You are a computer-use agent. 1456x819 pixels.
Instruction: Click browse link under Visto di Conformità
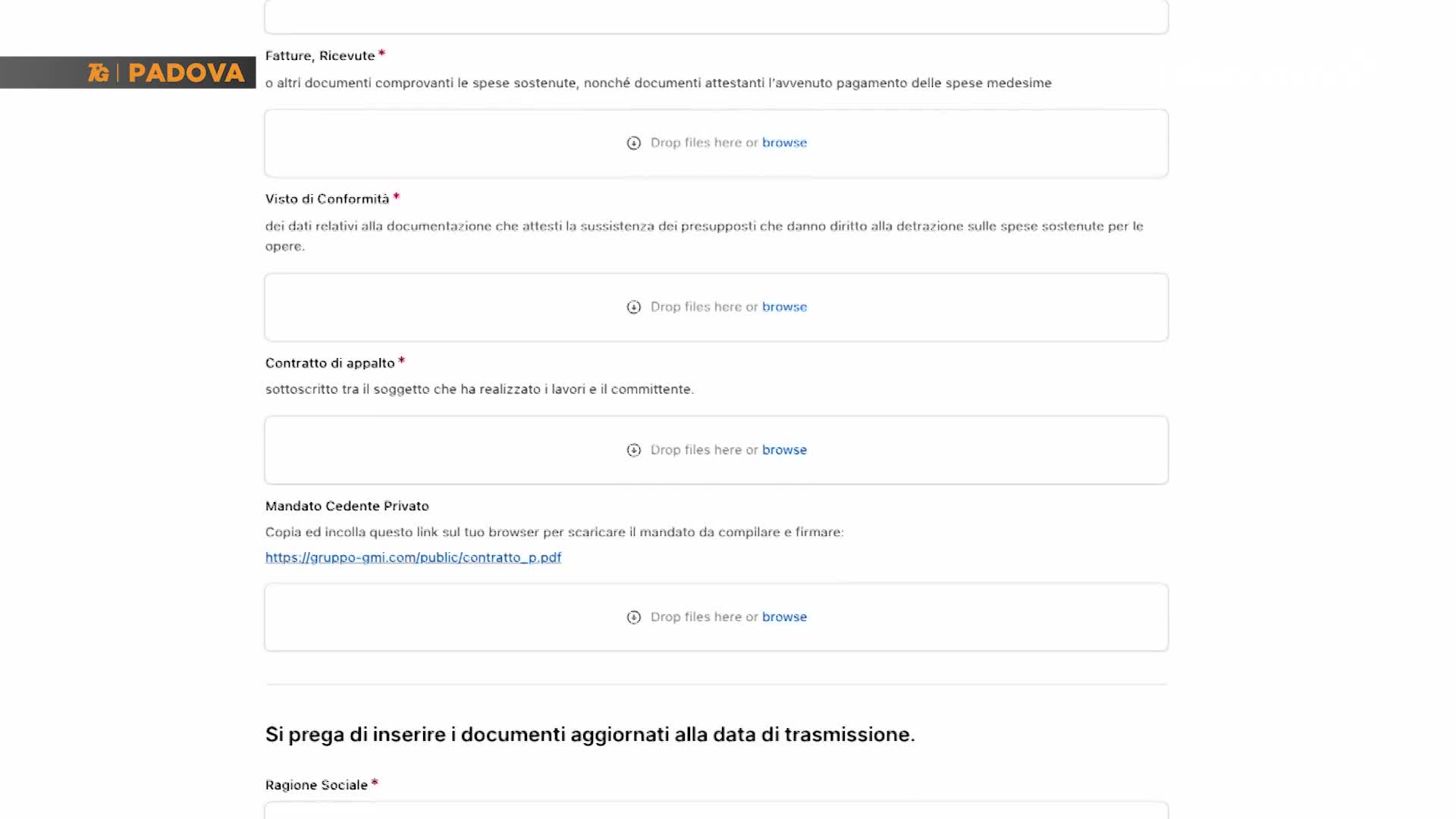coord(784,307)
